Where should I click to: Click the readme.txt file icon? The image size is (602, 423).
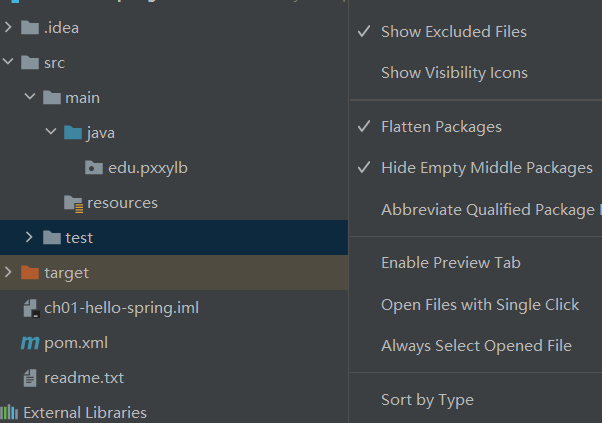tap(30, 378)
